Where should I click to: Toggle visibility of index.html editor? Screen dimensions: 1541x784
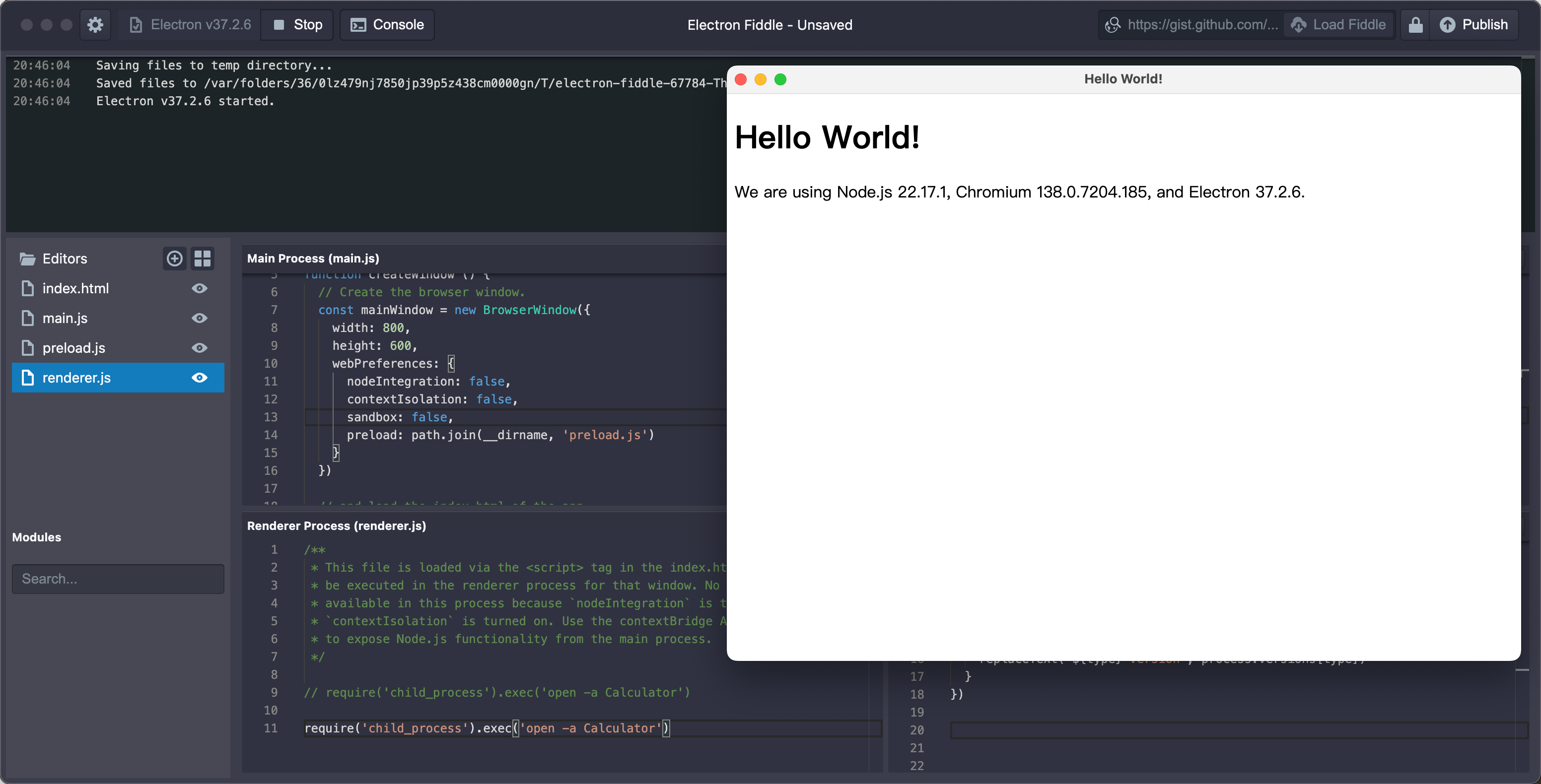(199, 288)
